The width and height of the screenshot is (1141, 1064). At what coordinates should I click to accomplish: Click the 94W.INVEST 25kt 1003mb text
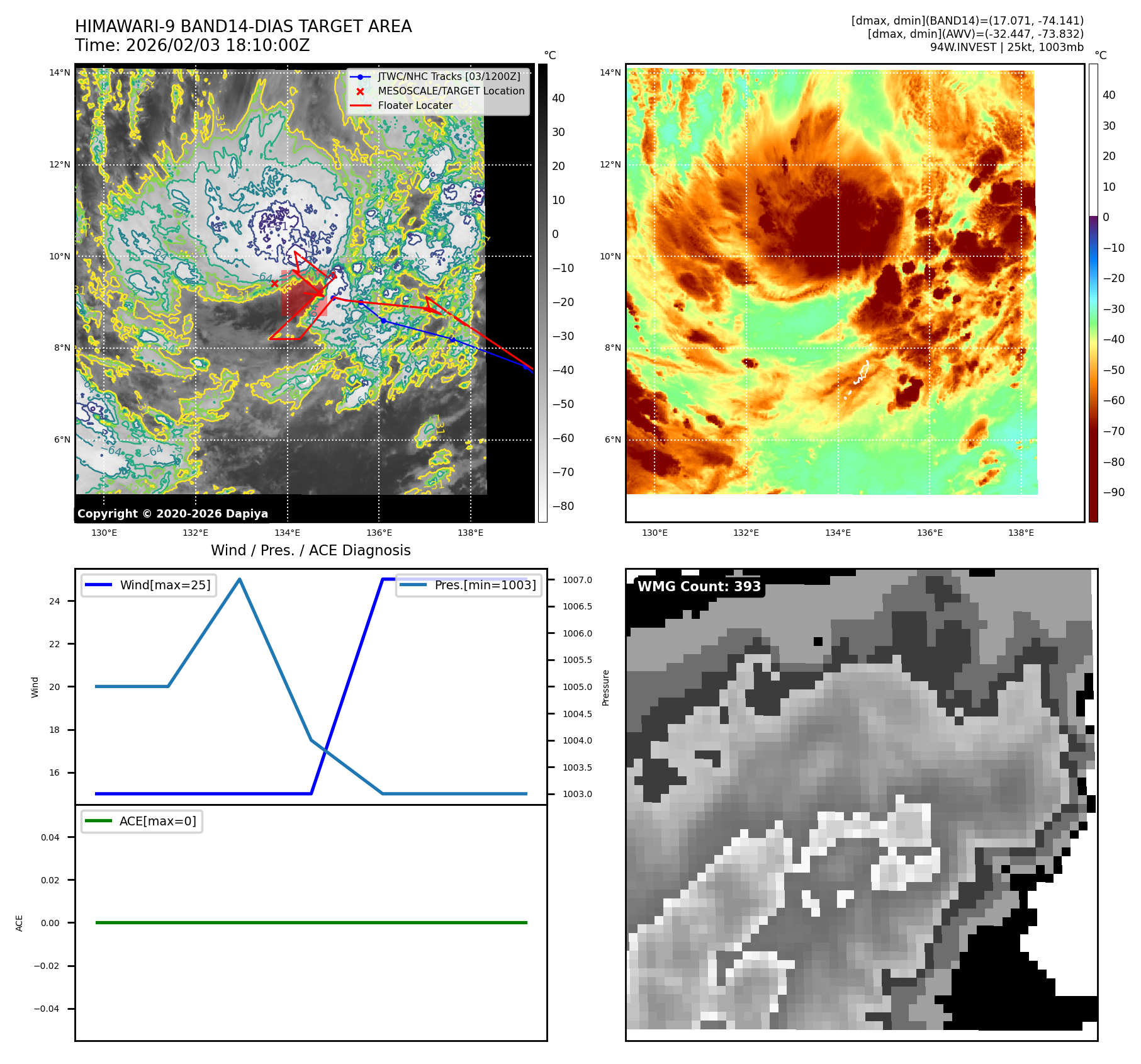(x=1006, y=47)
